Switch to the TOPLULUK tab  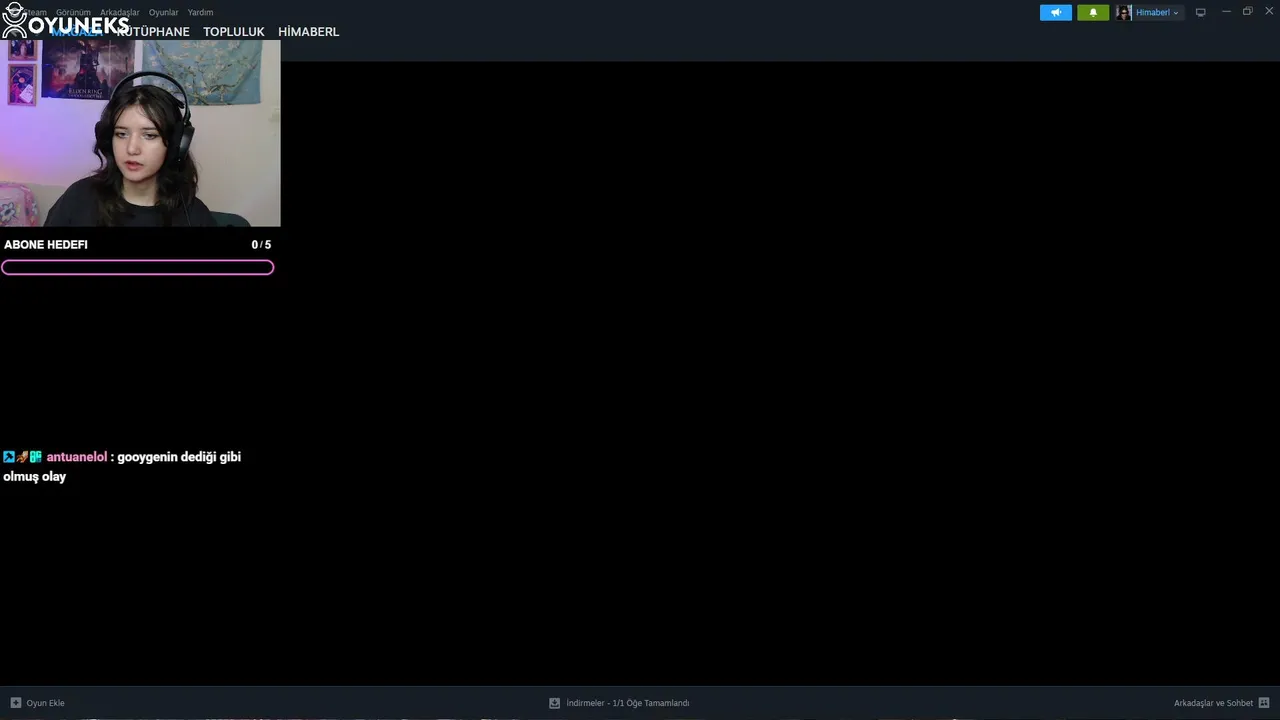(x=234, y=32)
